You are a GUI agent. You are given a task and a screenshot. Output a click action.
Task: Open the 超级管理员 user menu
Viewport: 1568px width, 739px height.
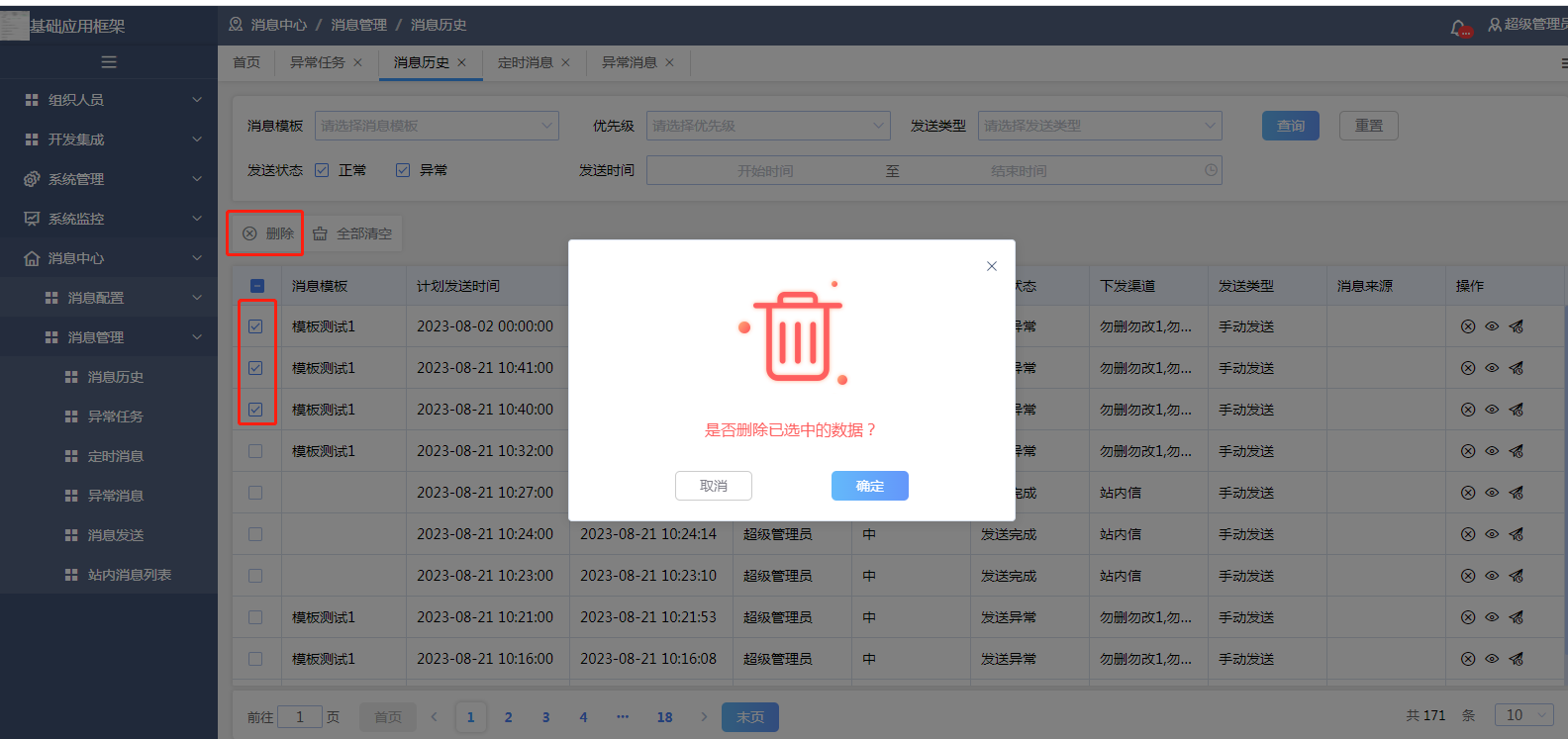tap(1527, 25)
